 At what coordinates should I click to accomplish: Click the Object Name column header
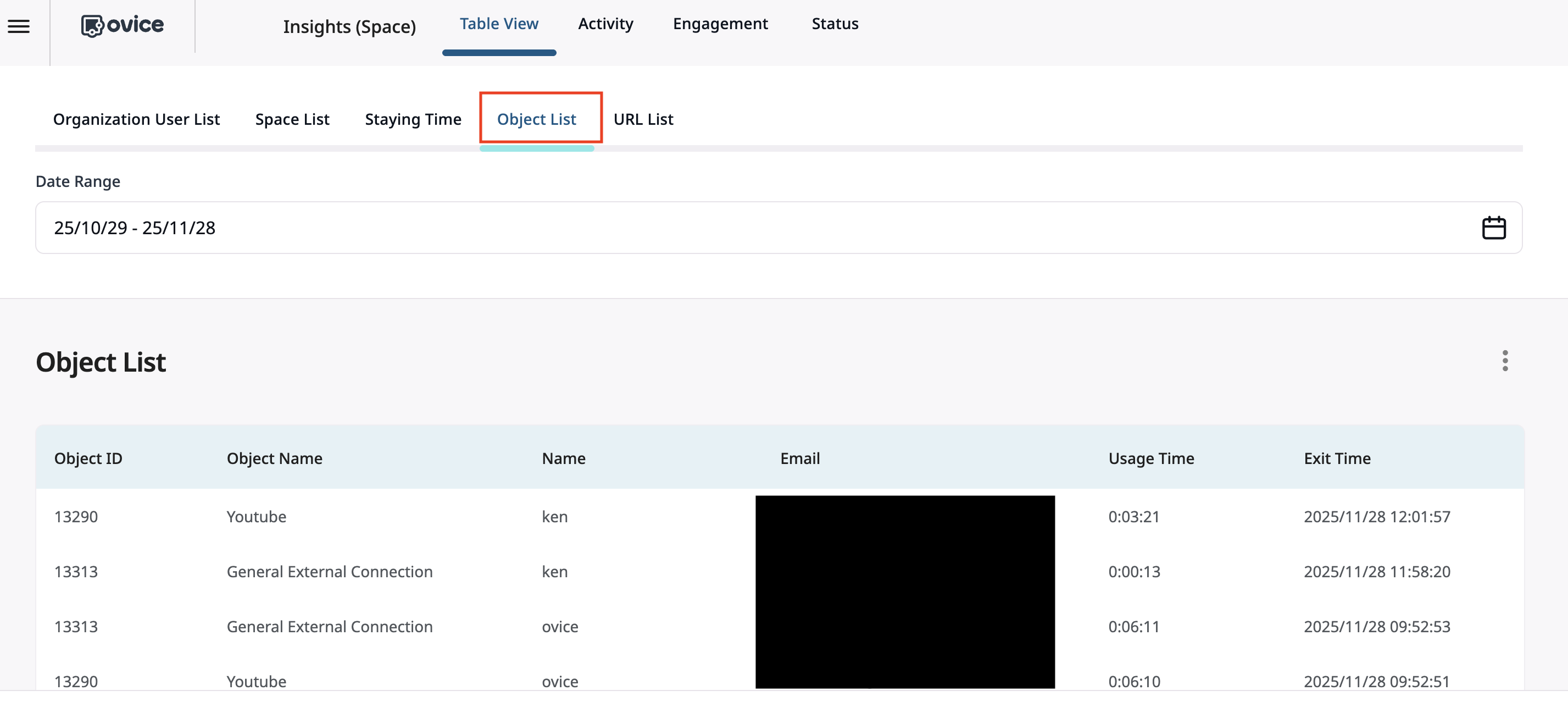[x=275, y=459]
